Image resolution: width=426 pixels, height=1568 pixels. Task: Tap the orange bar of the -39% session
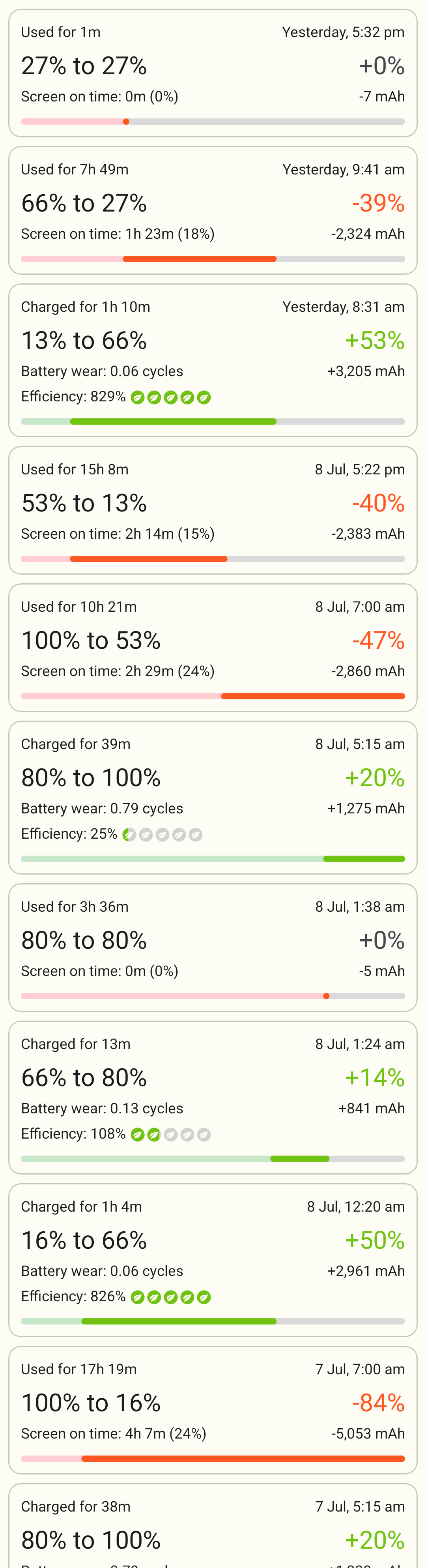point(200,259)
